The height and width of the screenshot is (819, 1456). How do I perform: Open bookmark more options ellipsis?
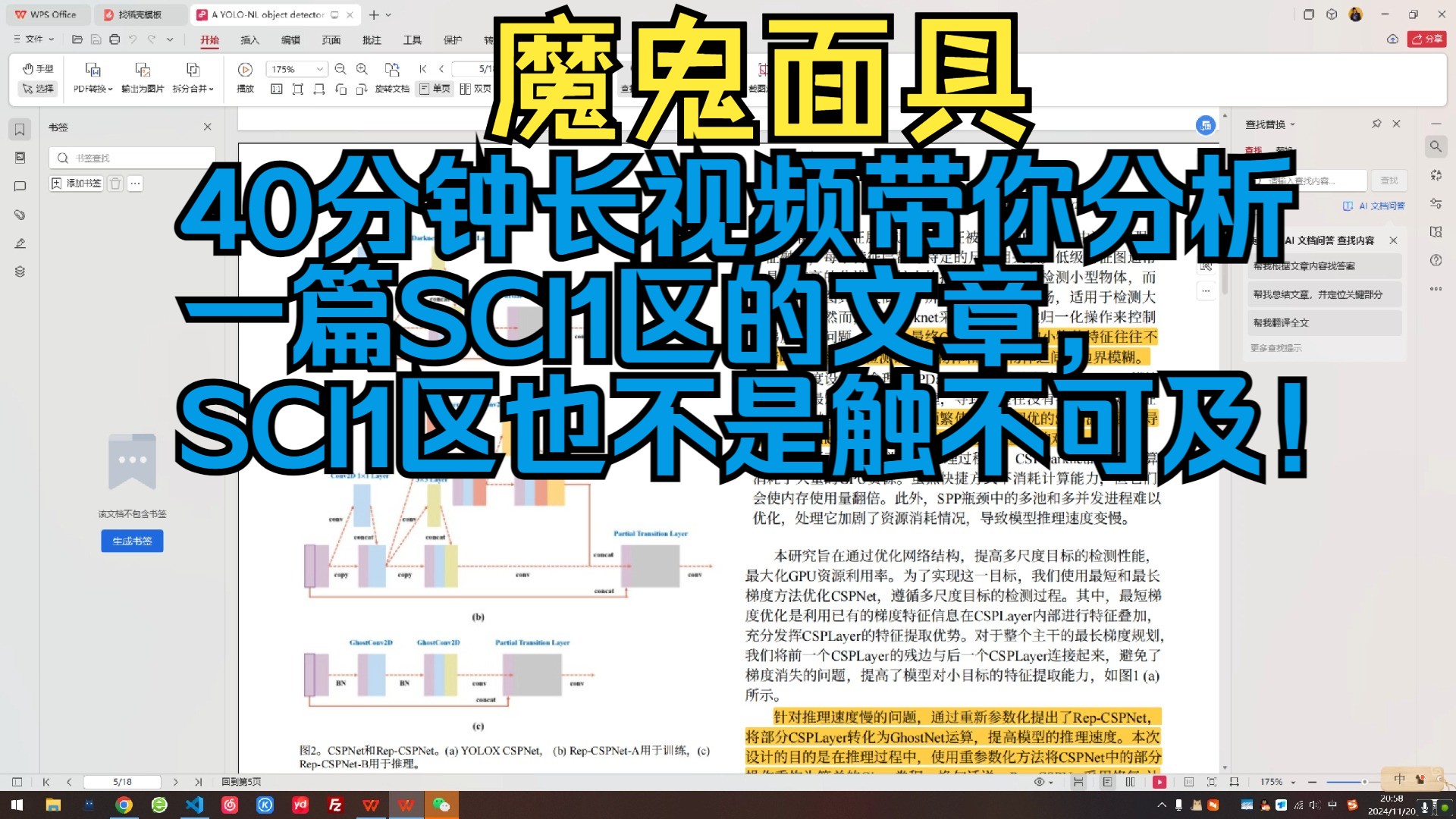(135, 184)
